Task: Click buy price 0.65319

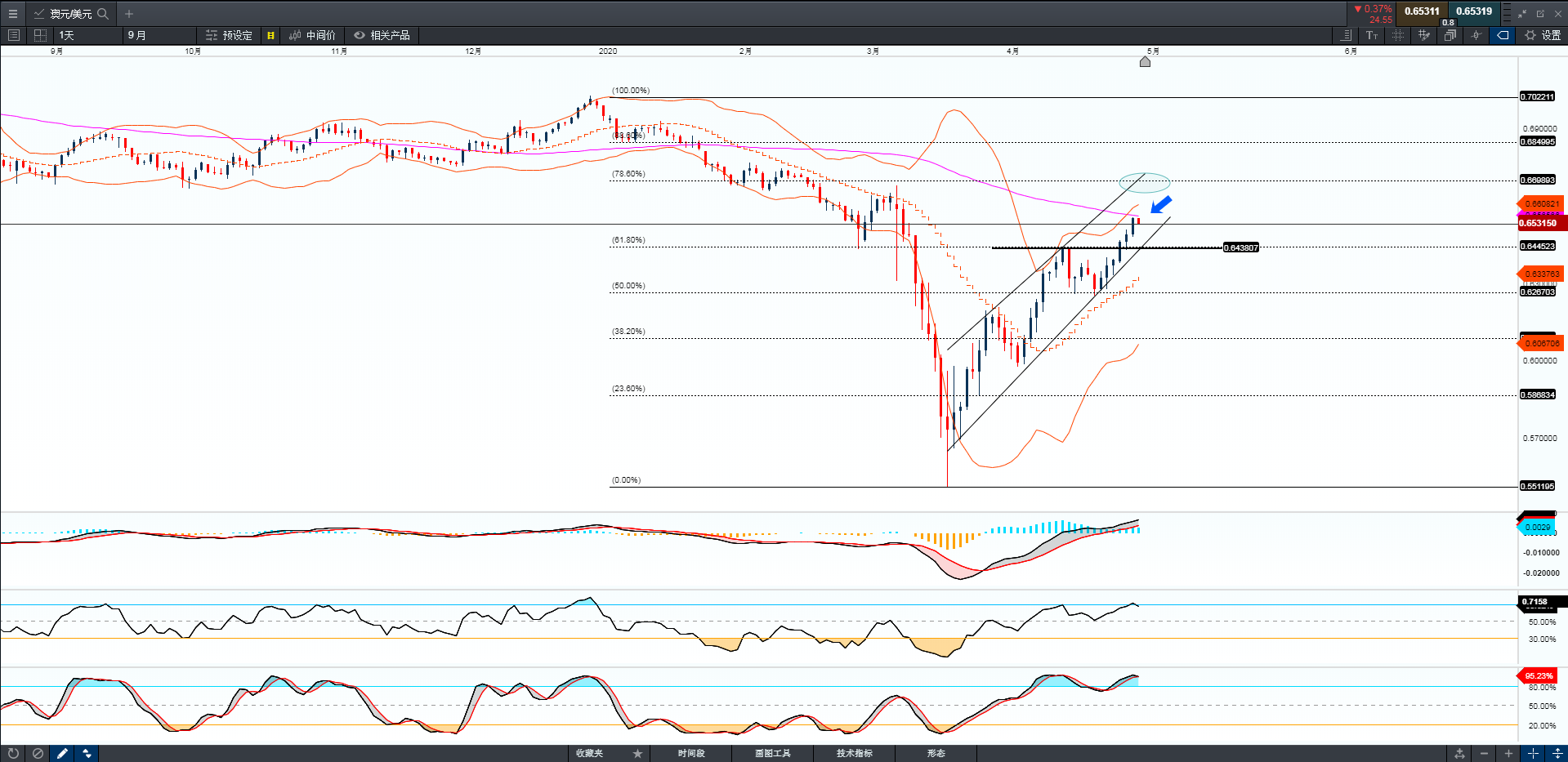Action: (1474, 11)
